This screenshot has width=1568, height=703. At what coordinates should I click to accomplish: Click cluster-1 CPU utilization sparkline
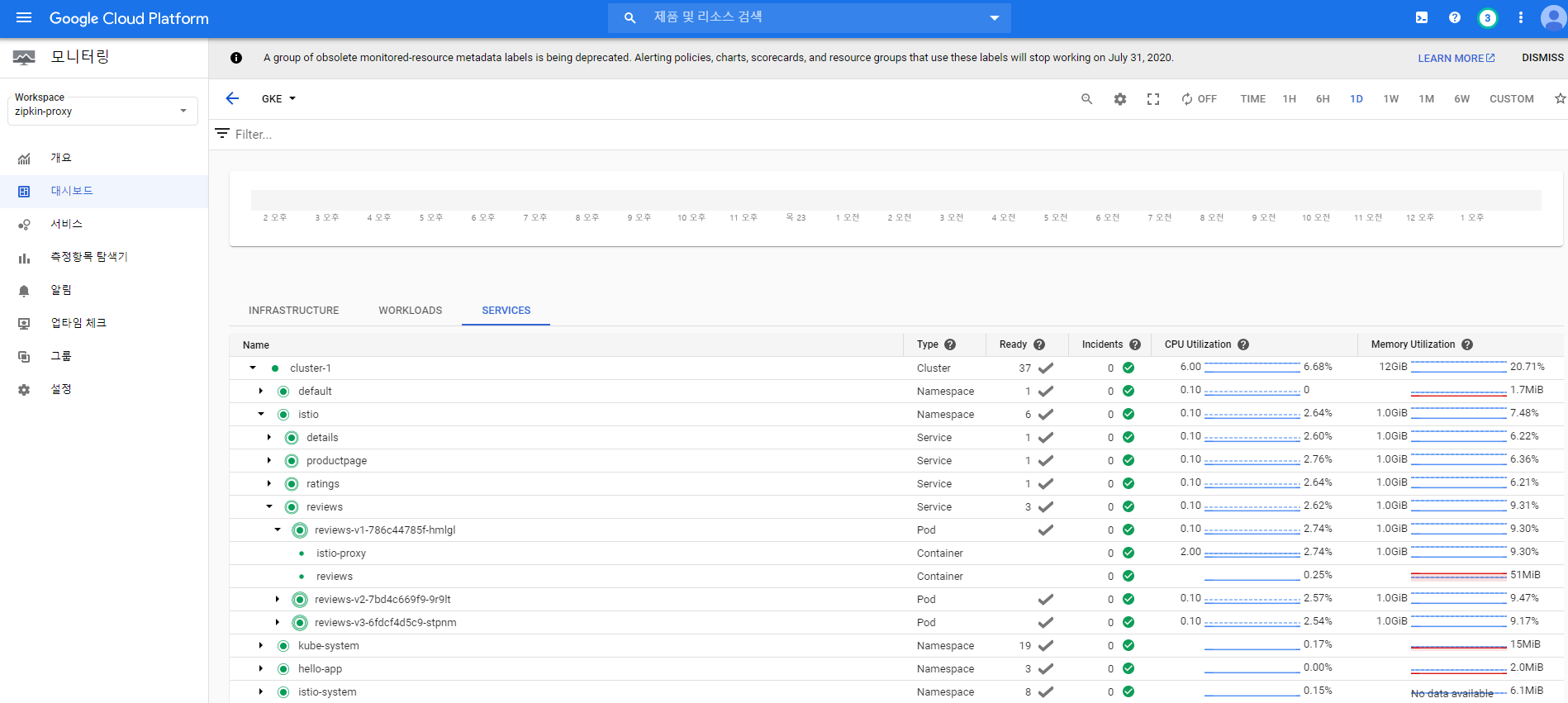1252,366
